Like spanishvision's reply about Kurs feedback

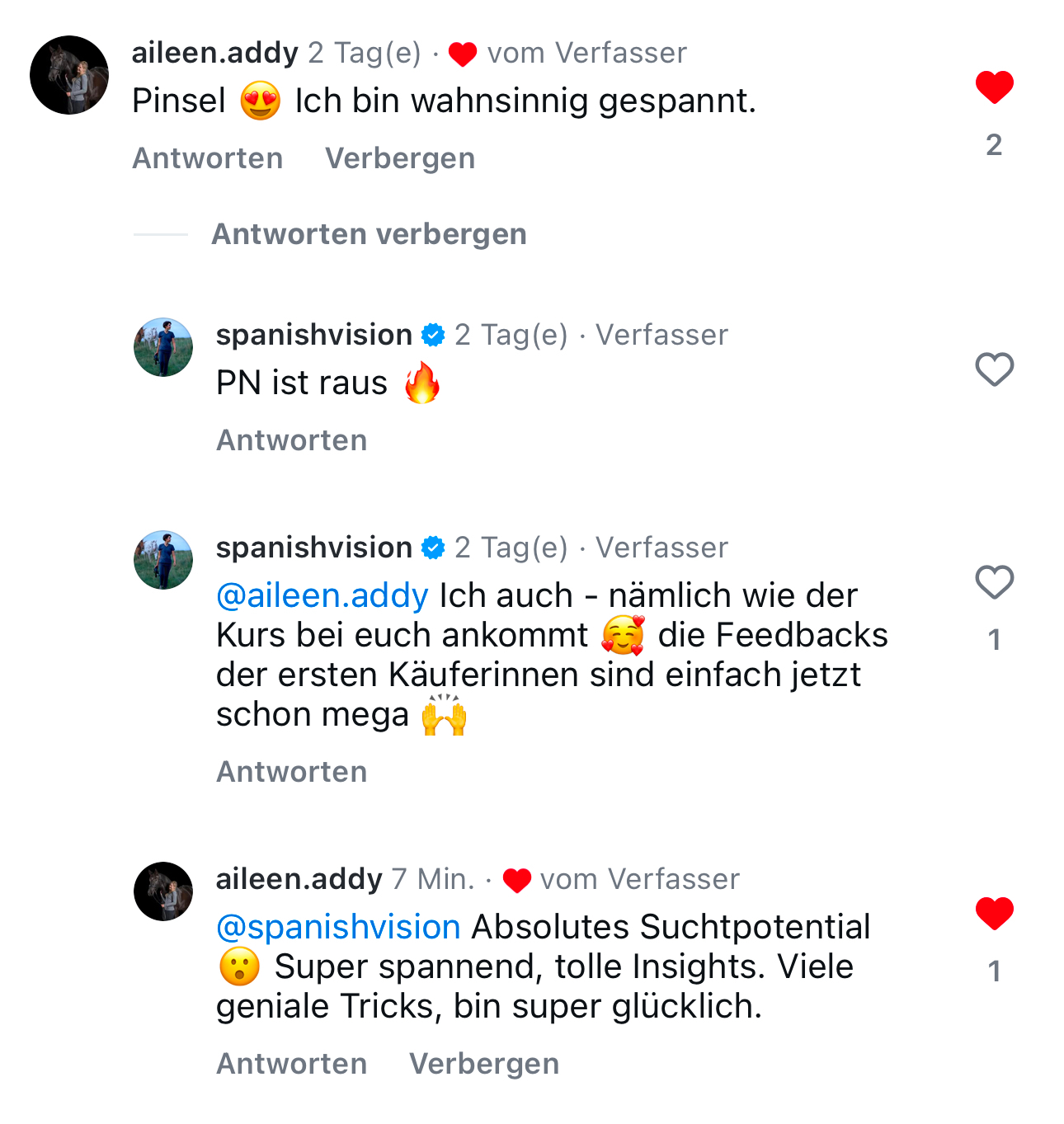pyautogui.click(x=994, y=582)
